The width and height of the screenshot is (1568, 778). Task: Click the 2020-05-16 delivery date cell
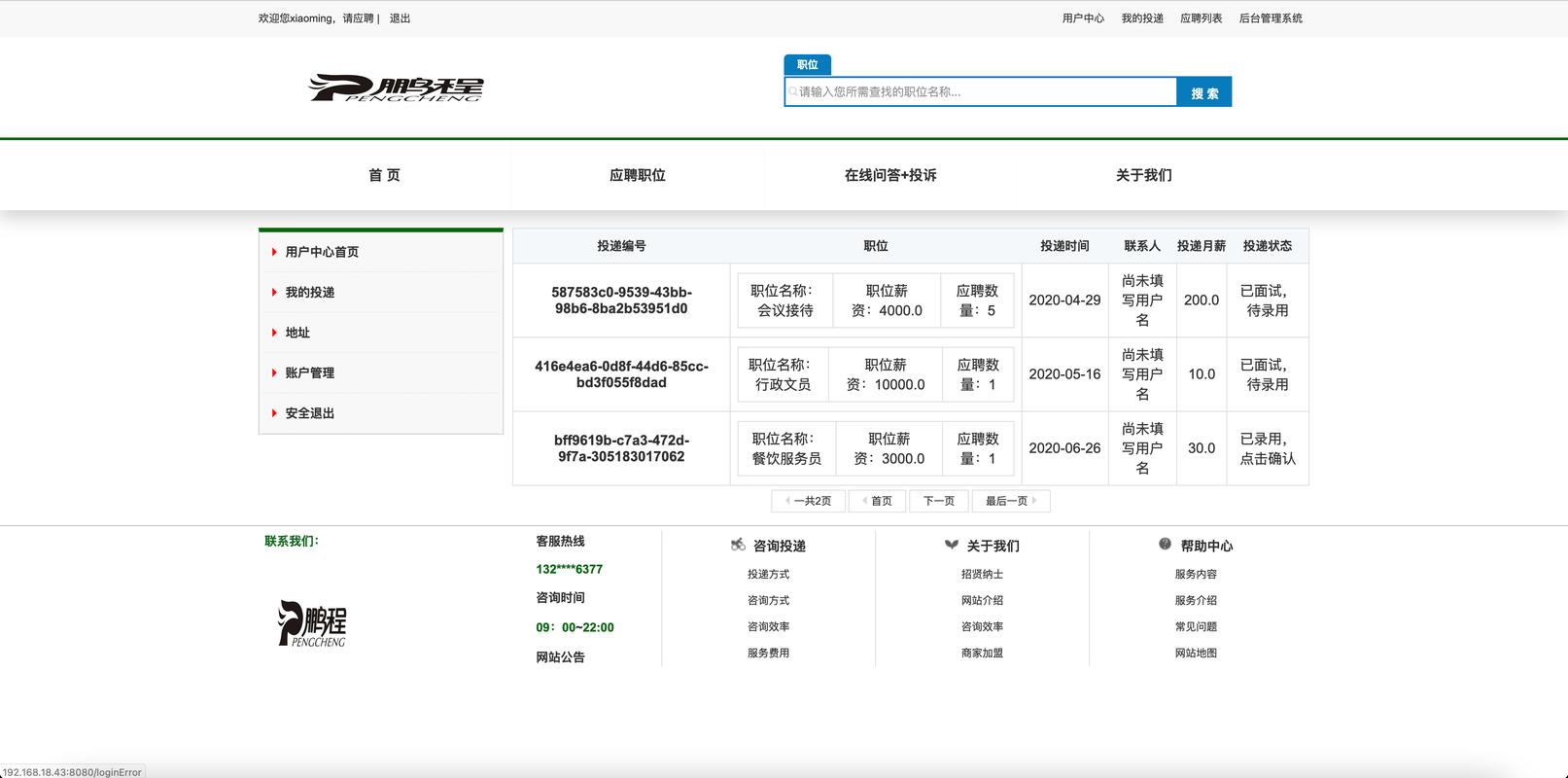[x=1064, y=374]
